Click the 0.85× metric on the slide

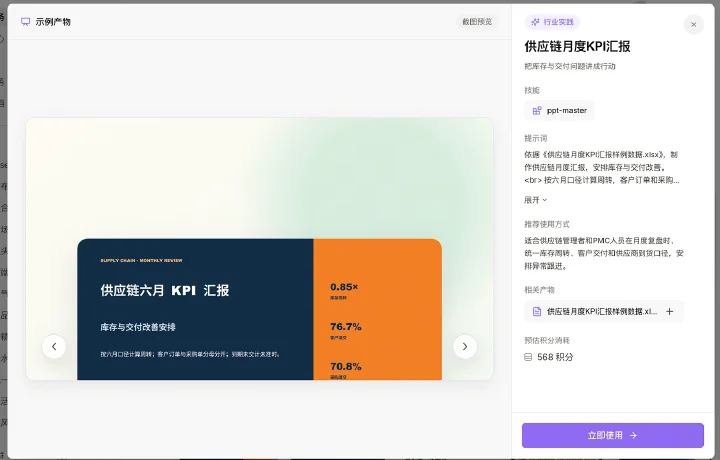point(344,287)
